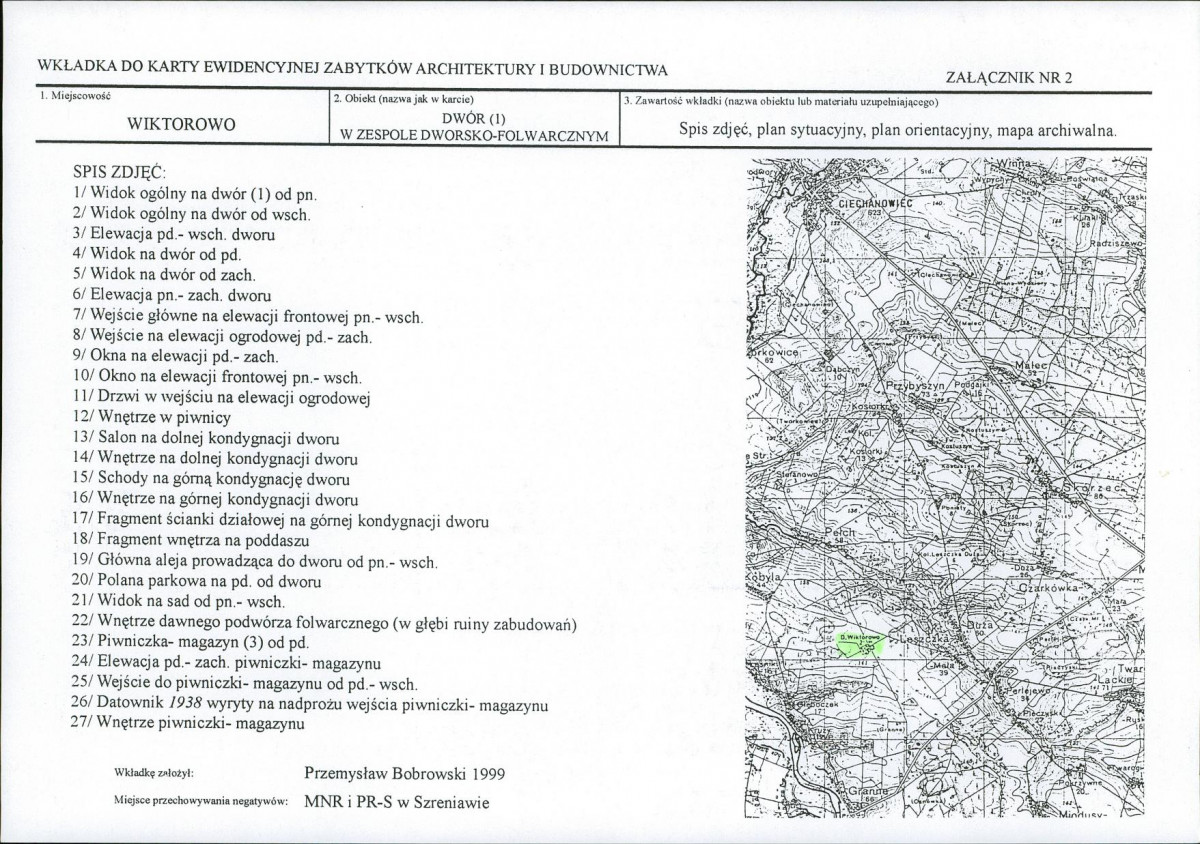Click the green highlighted D.Wiktorowo map marker
Viewport: 1200px width, 844px height.
(x=859, y=642)
